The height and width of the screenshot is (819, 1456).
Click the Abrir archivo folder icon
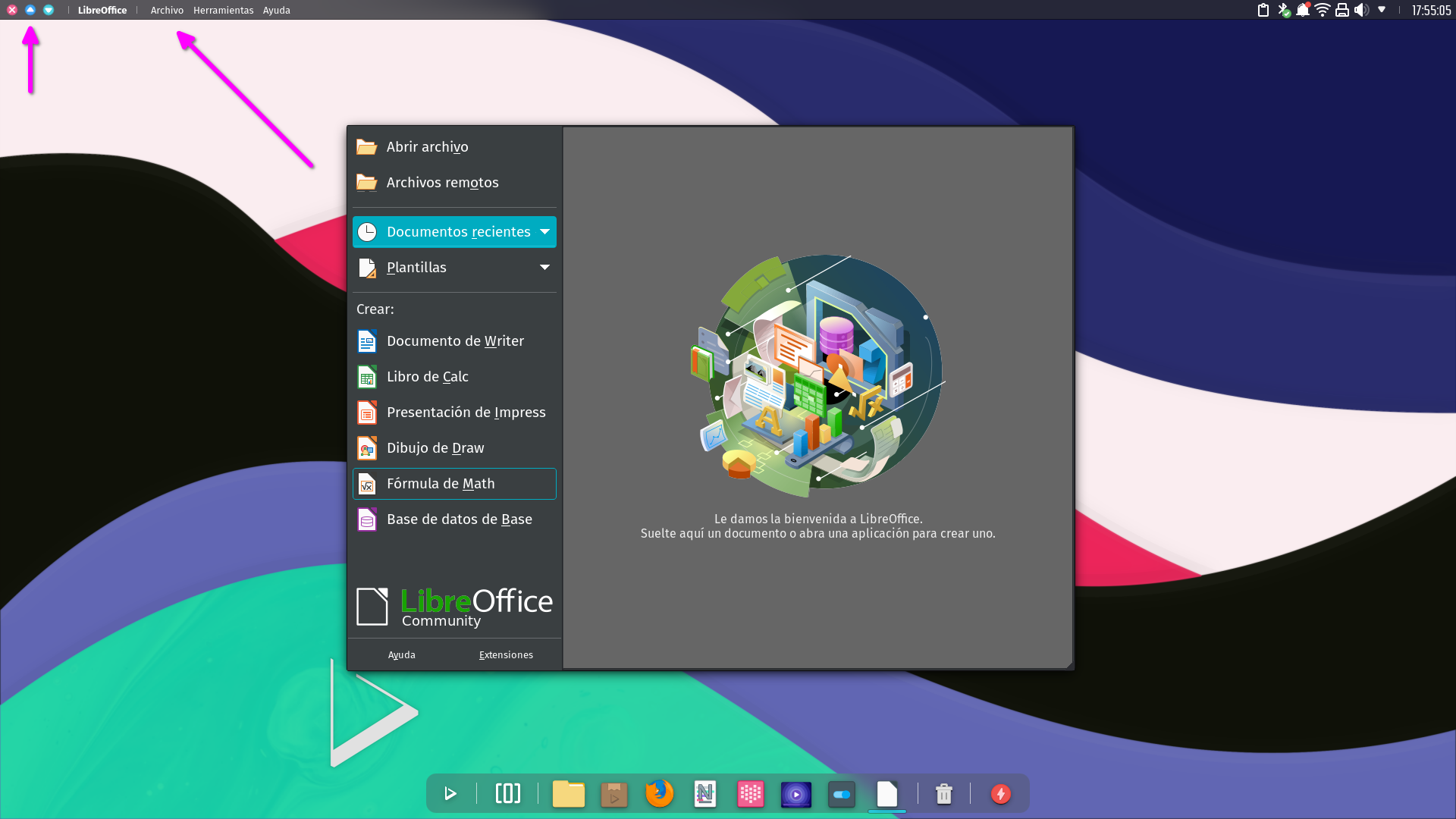[x=367, y=147]
